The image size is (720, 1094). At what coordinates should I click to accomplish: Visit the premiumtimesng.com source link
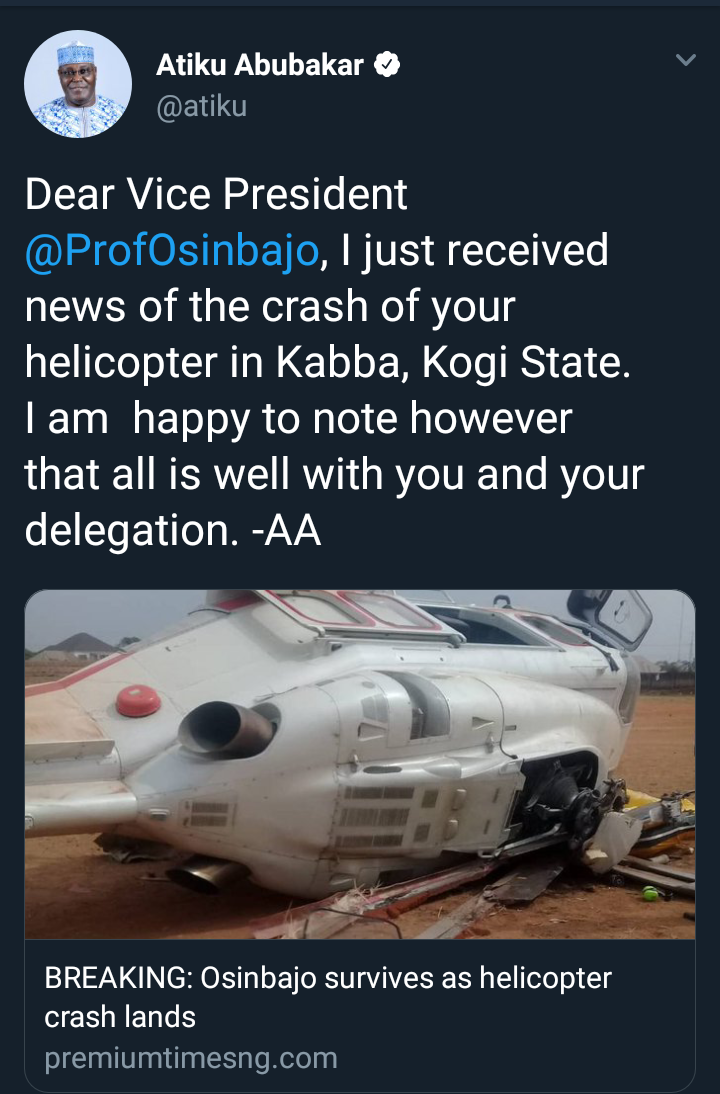click(191, 1058)
